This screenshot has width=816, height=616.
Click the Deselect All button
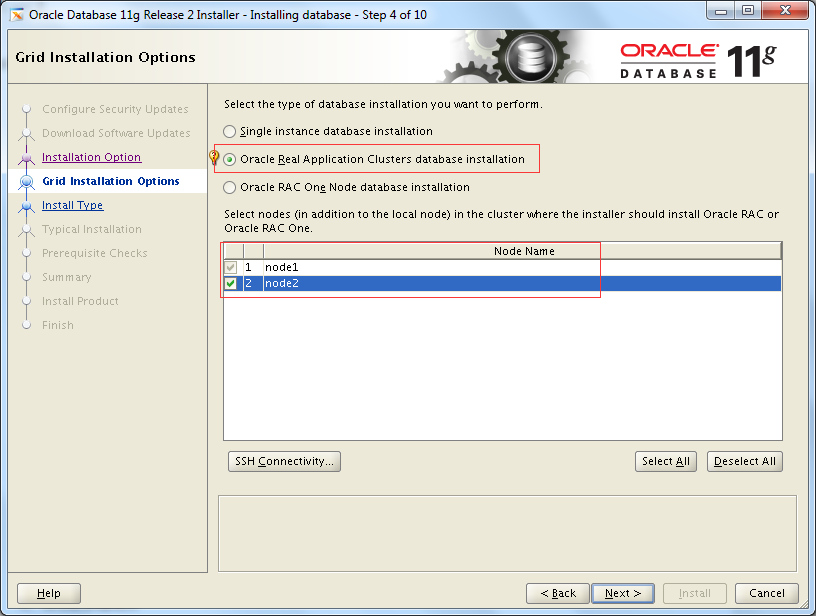tap(745, 461)
